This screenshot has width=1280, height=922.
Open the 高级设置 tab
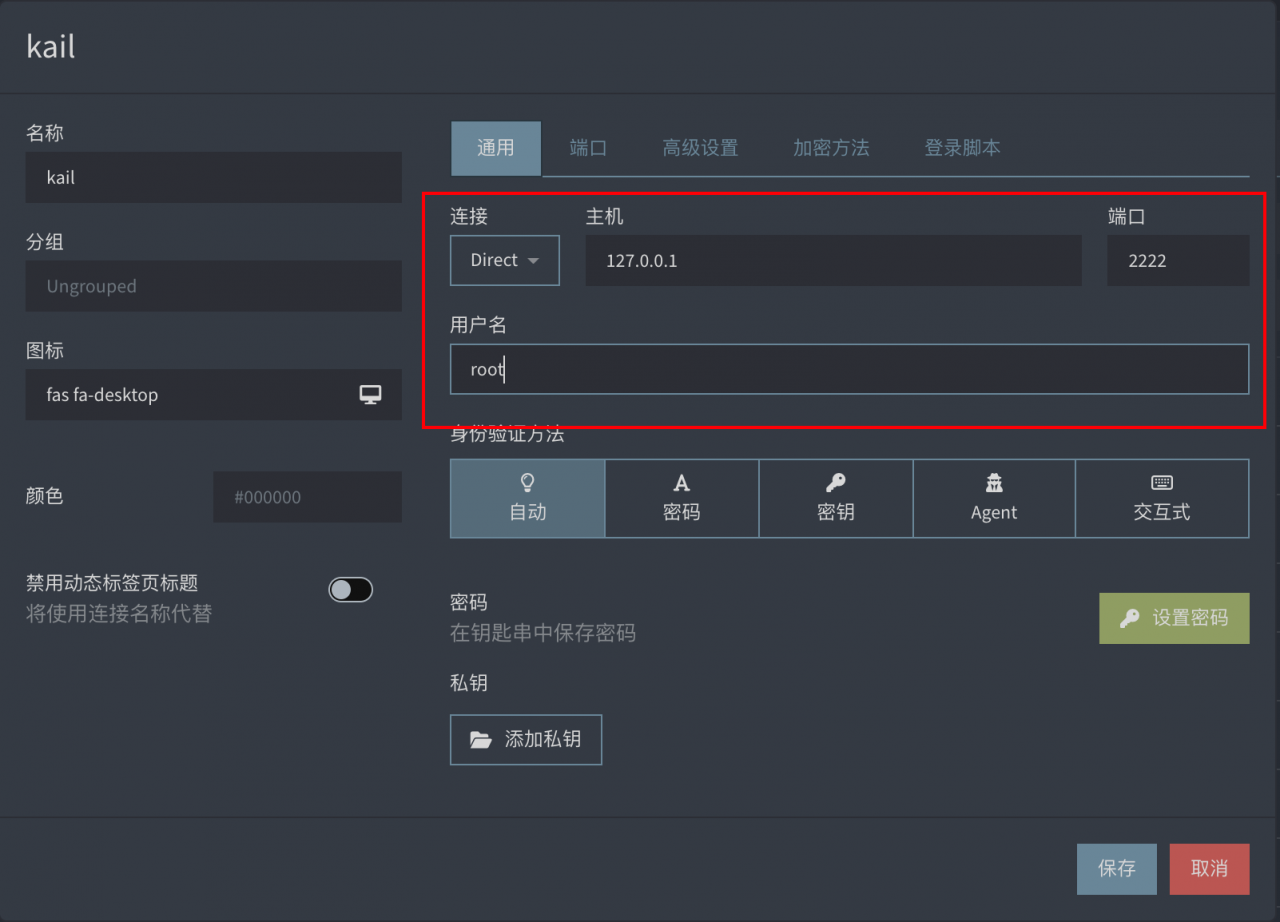click(700, 148)
